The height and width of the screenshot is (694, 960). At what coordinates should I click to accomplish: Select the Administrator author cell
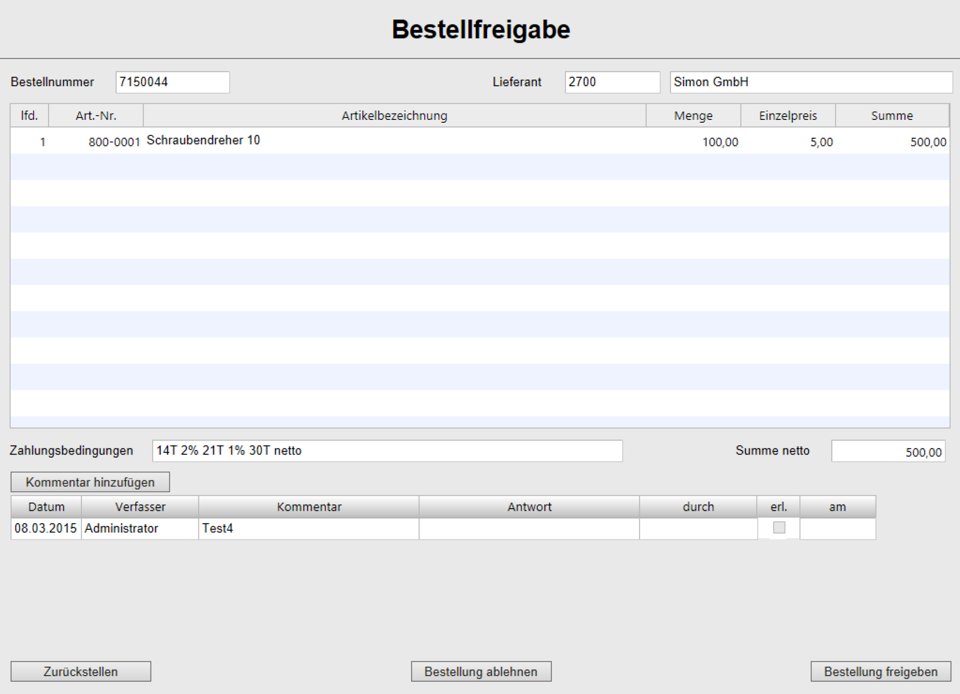click(x=140, y=528)
